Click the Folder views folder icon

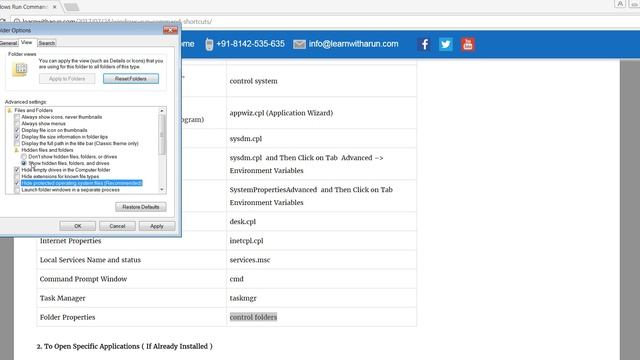pyautogui.click(x=20, y=69)
